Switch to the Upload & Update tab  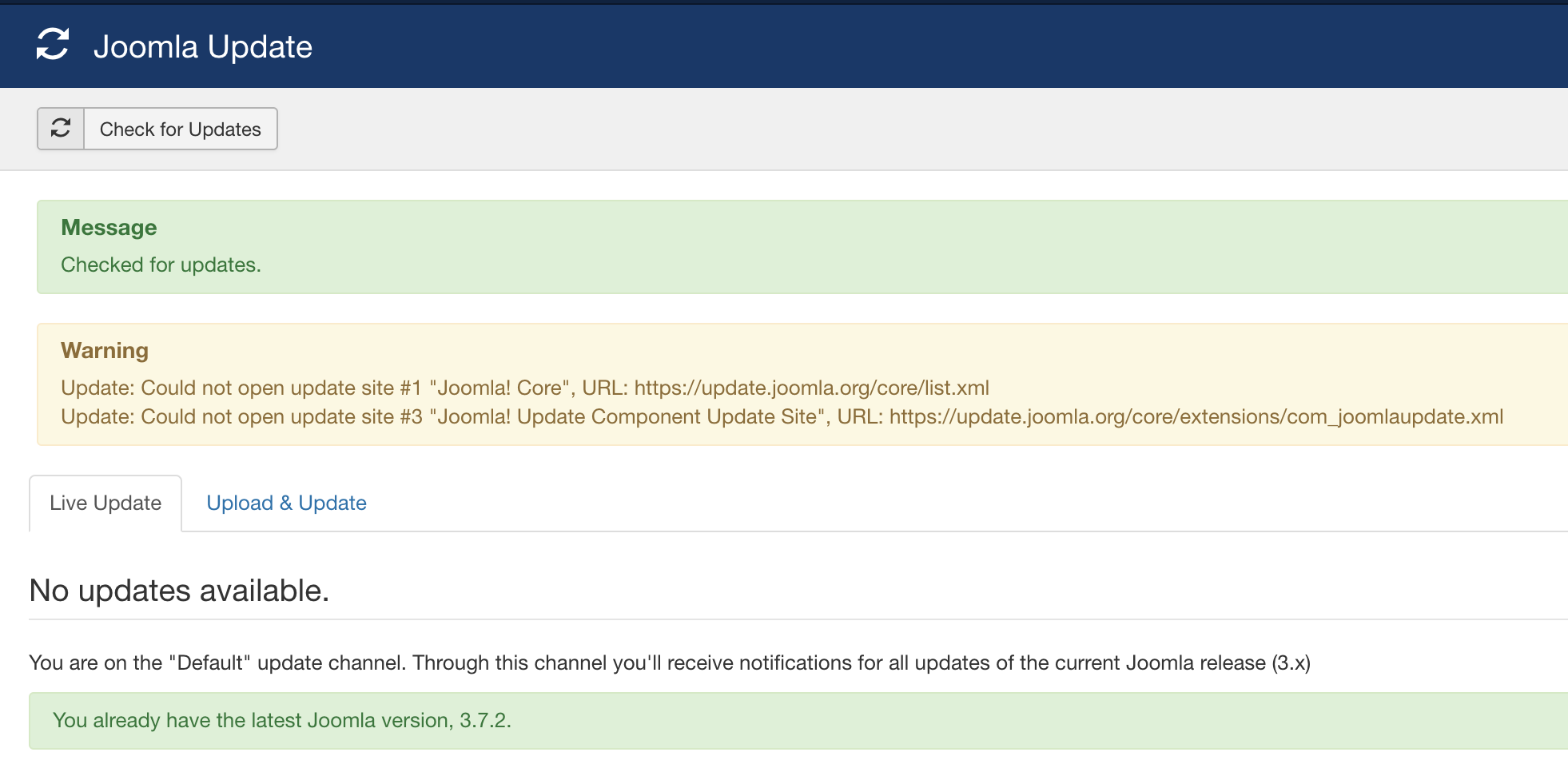(x=286, y=503)
